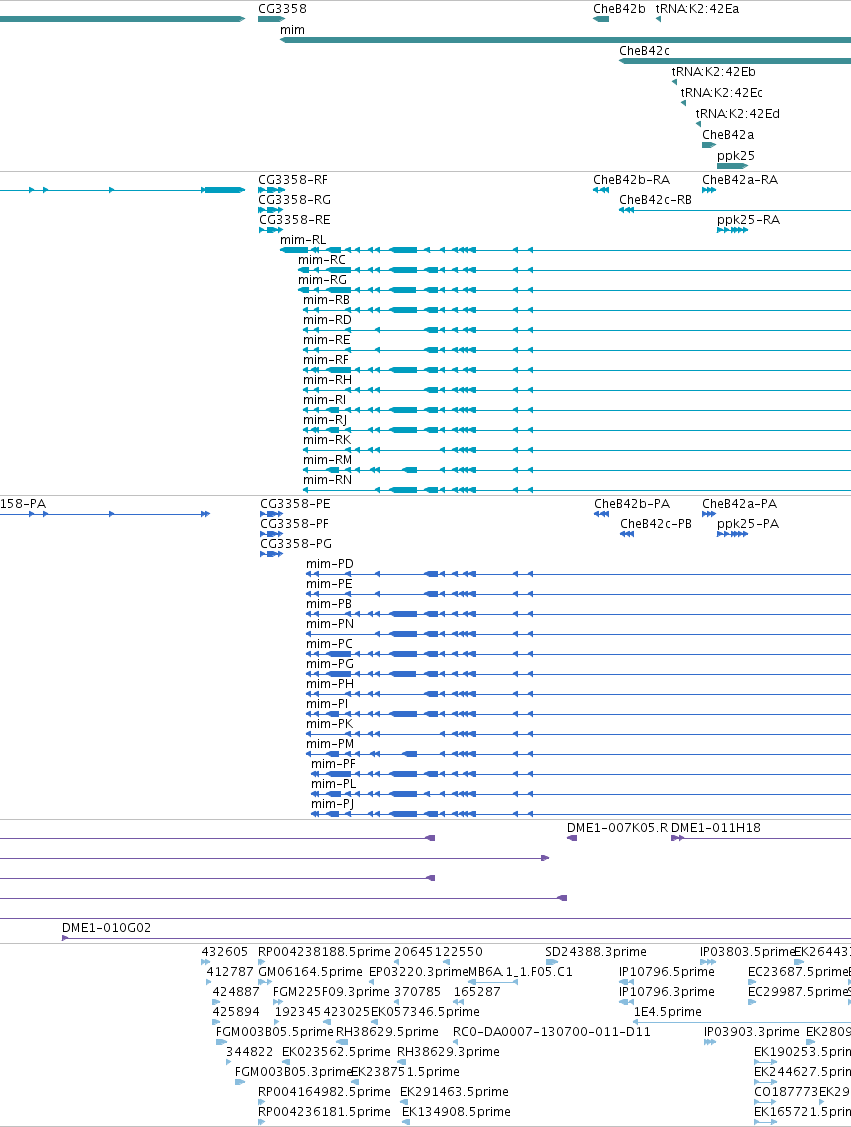Select transcript mim-RG

(x=323, y=280)
